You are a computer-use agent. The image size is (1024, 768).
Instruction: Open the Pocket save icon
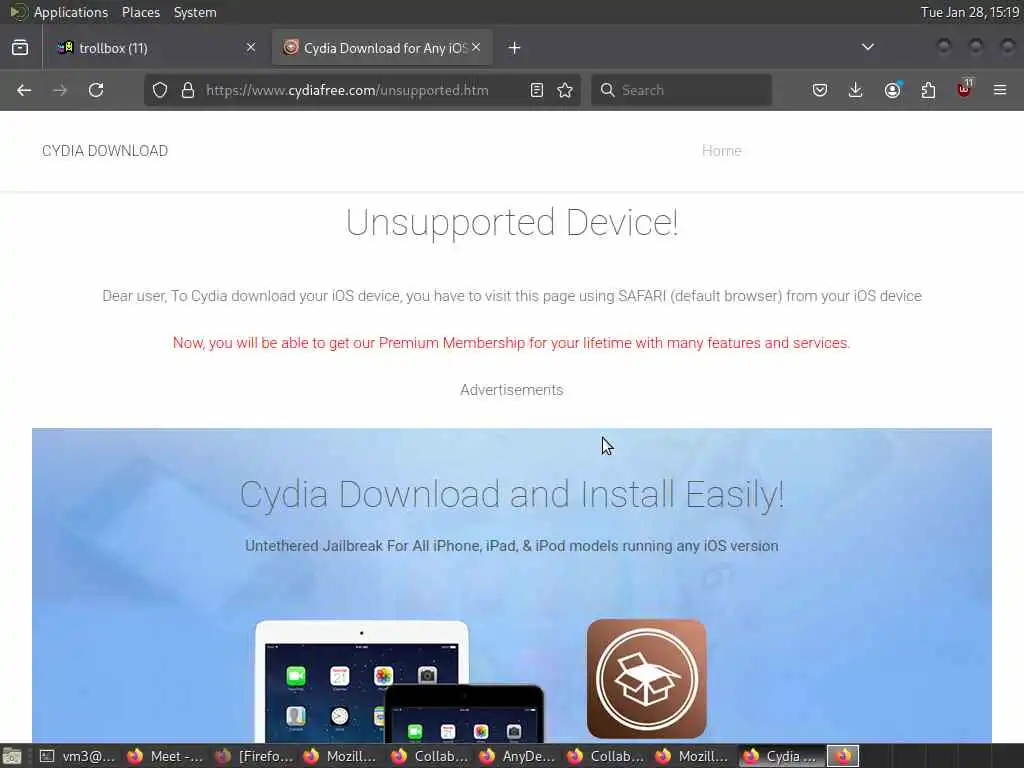pyautogui.click(x=820, y=90)
